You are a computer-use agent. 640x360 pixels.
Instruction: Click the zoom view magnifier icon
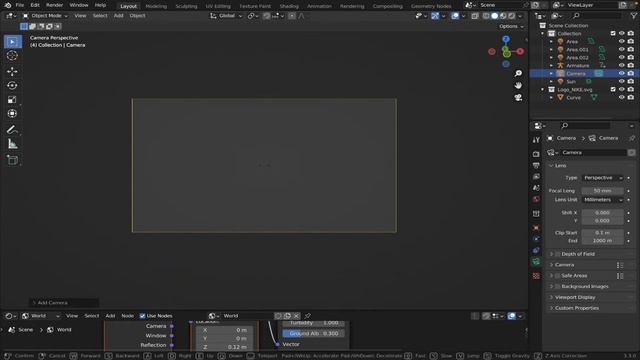(x=518, y=73)
